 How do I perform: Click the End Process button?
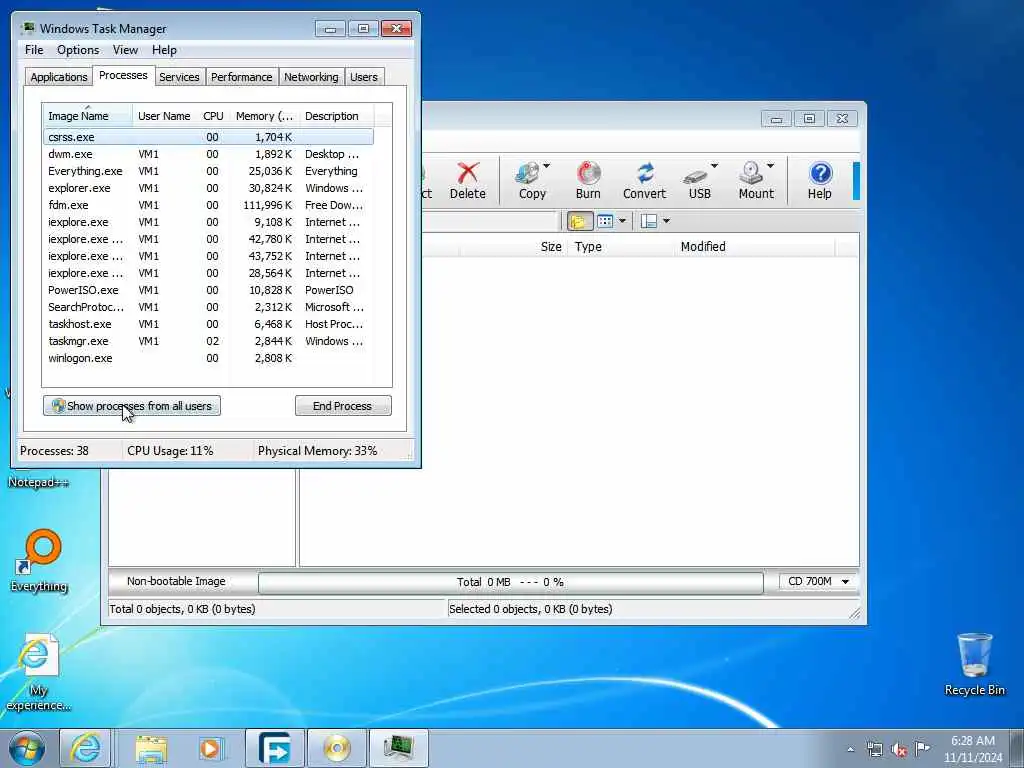click(x=343, y=406)
